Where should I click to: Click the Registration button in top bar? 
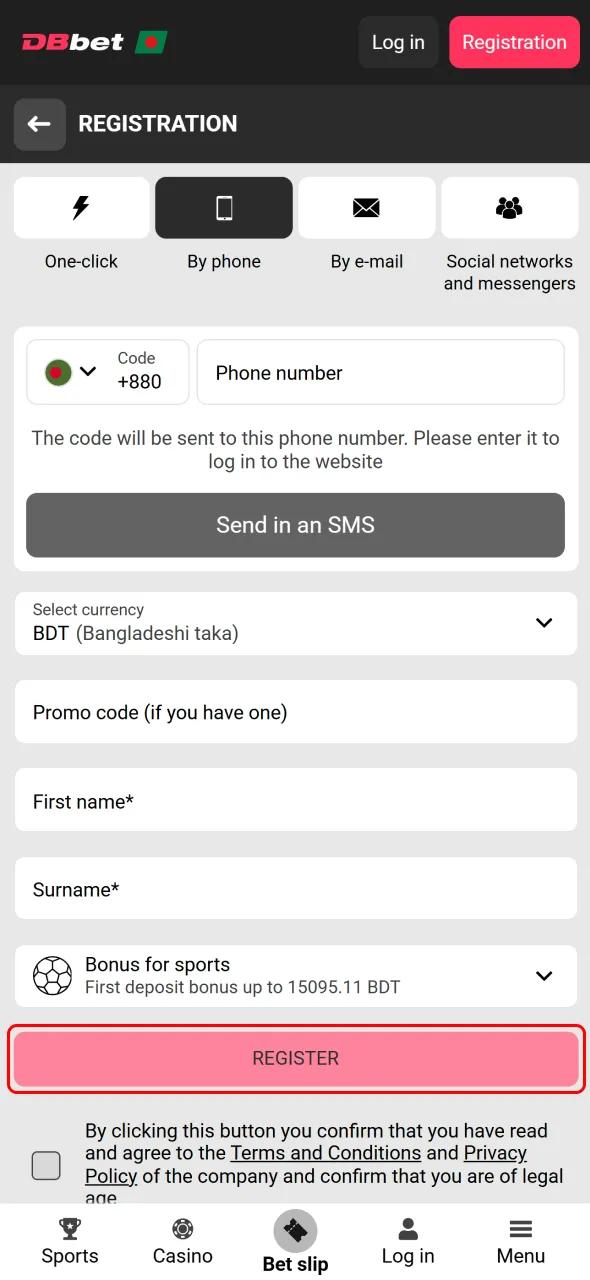point(514,42)
